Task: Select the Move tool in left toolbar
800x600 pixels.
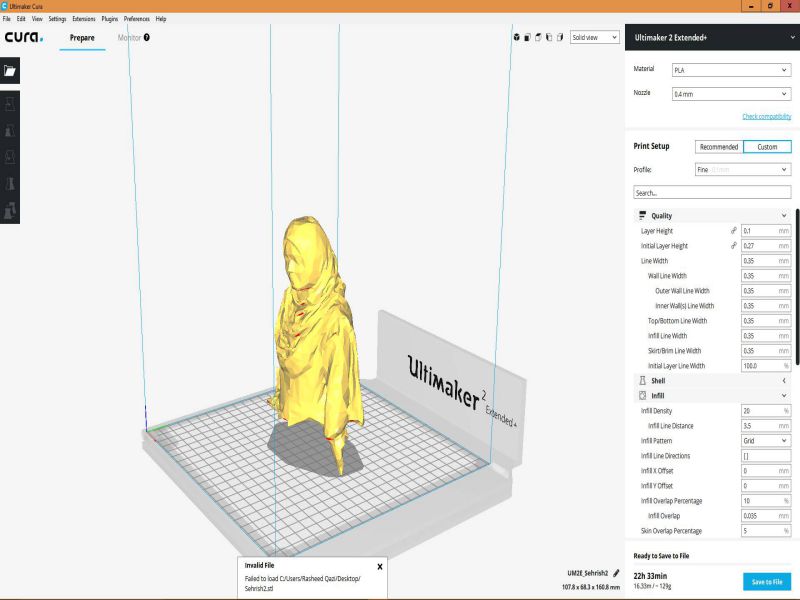Action: (x=10, y=104)
